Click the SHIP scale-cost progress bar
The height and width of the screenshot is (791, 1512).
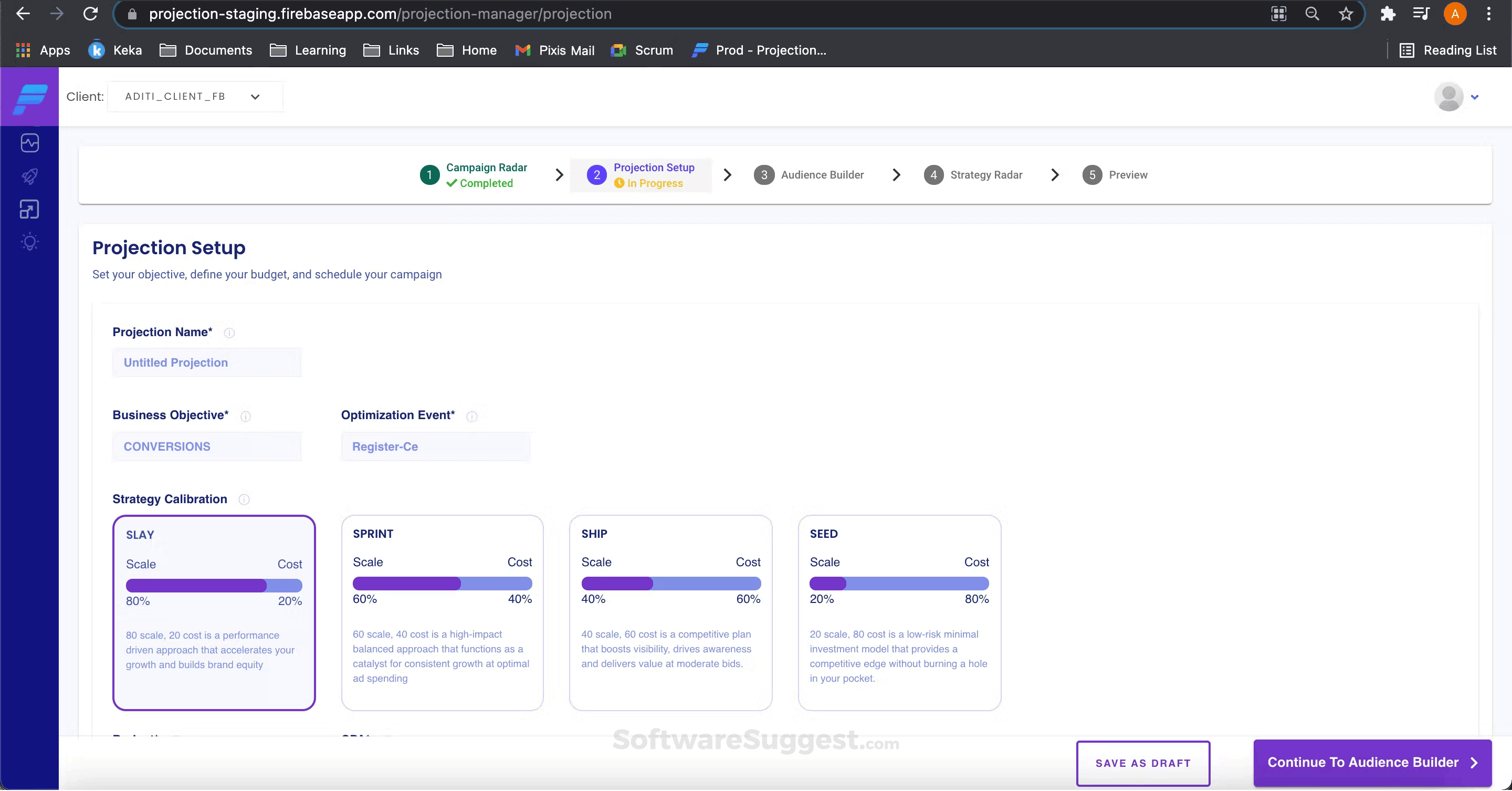coord(671,584)
